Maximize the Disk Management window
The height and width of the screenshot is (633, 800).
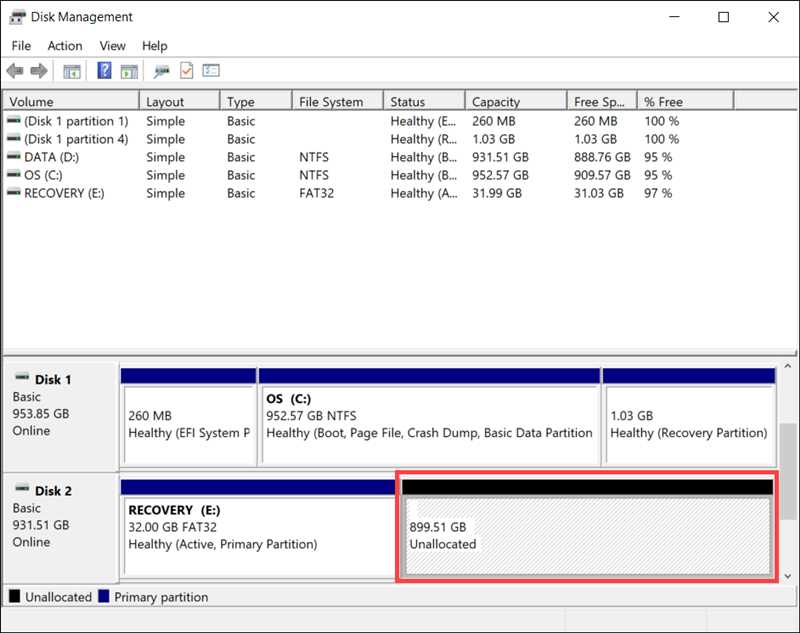723,17
